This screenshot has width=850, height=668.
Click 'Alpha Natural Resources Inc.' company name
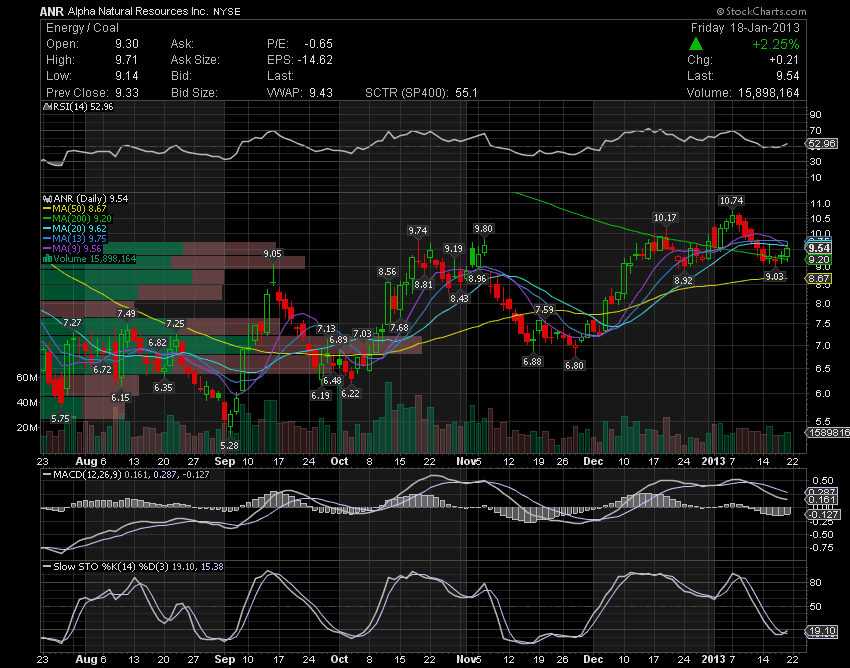point(138,11)
